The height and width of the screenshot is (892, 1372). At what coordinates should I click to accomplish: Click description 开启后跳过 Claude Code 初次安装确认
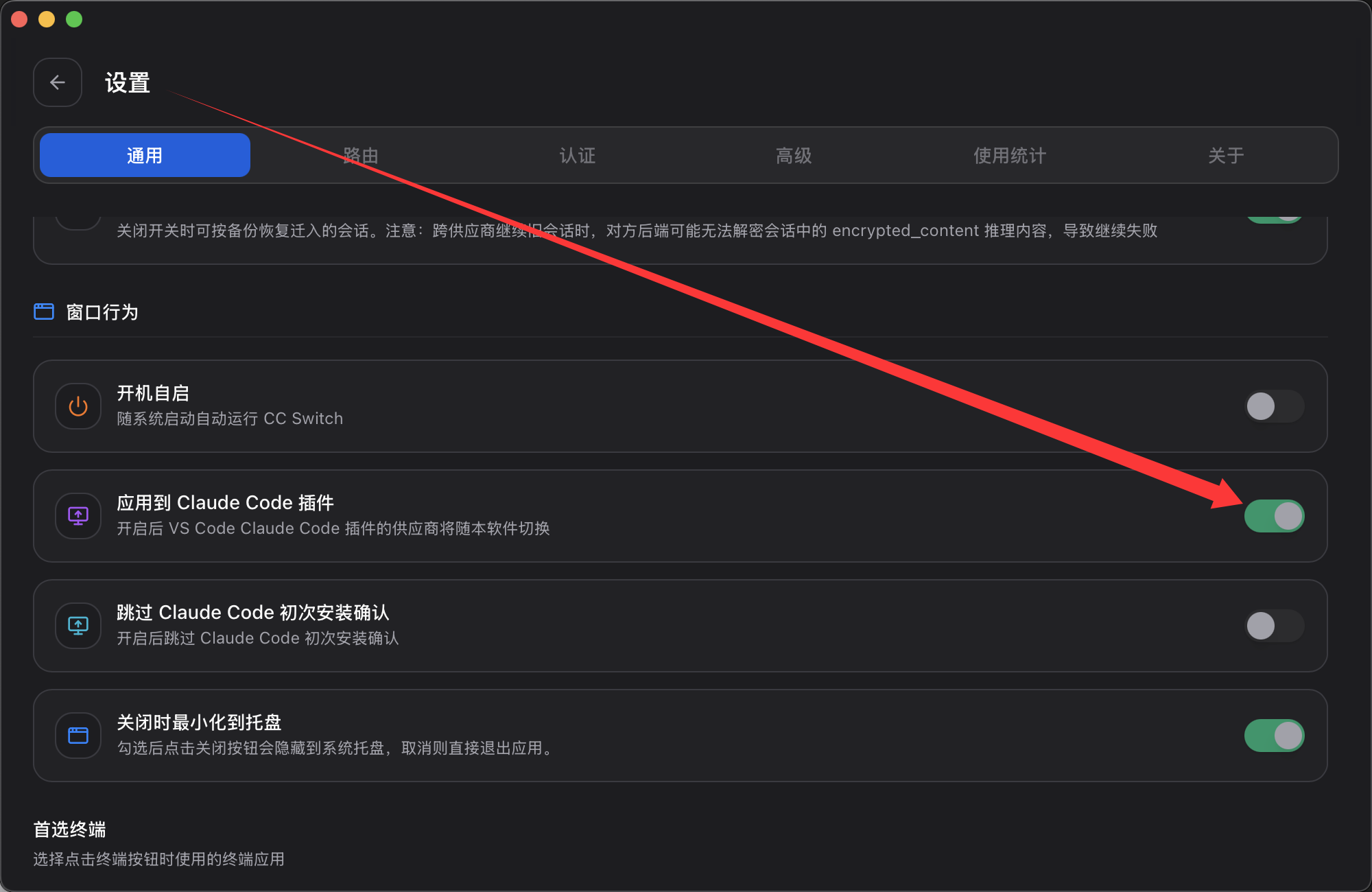[x=258, y=638]
